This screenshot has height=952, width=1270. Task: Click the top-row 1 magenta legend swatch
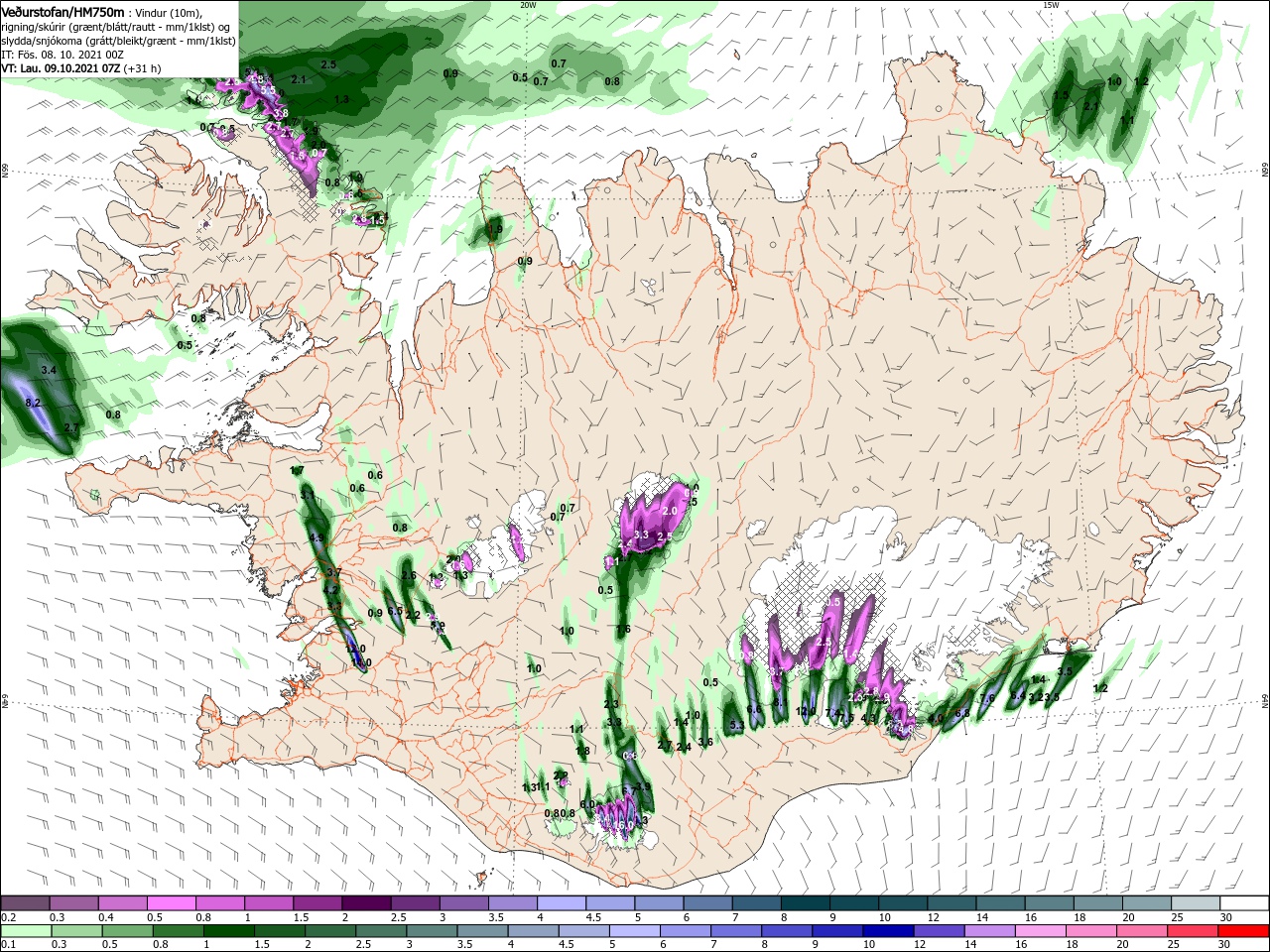[x=268, y=903]
